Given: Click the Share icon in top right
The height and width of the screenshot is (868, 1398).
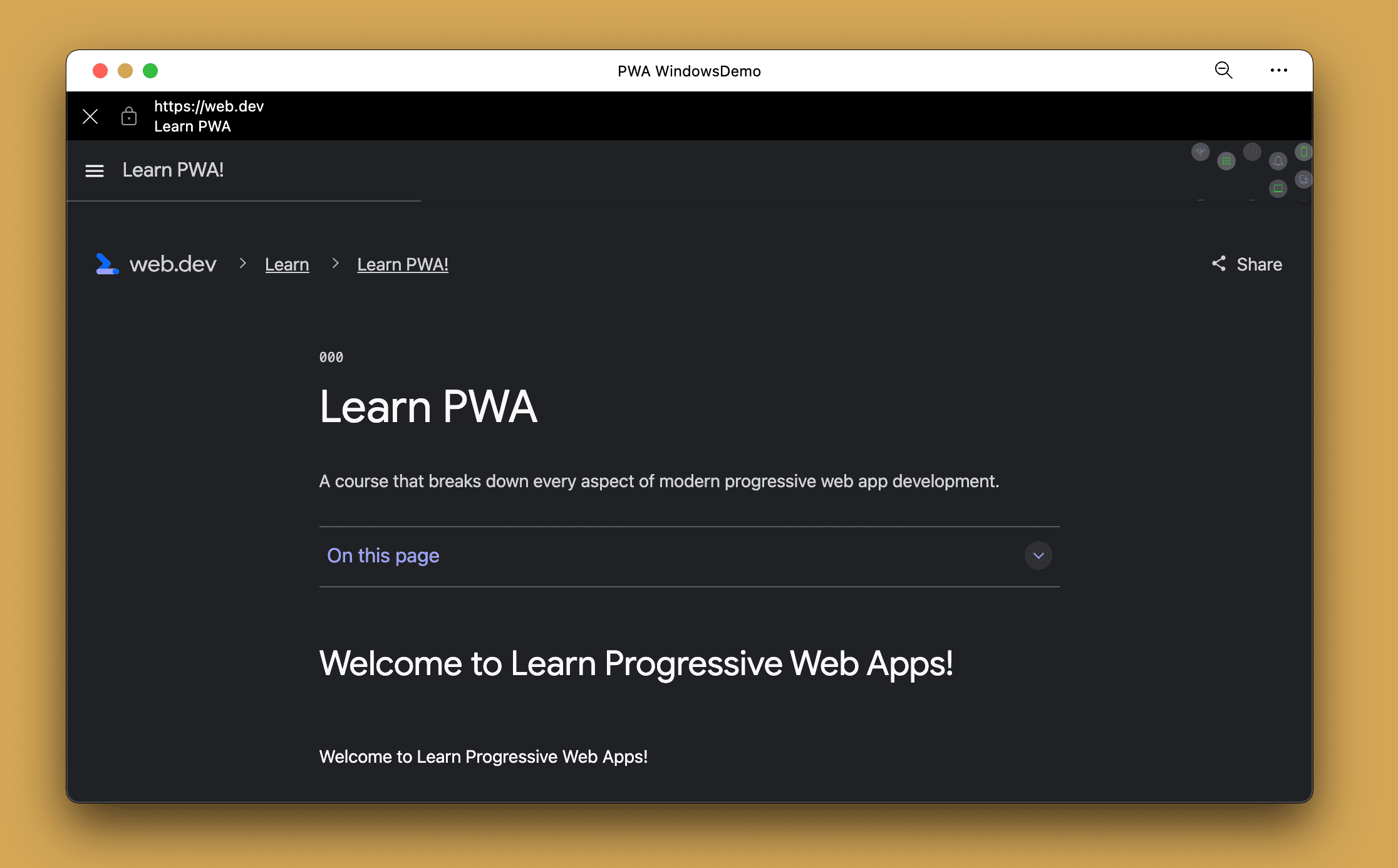Looking at the screenshot, I should pyautogui.click(x=1218, y=263).
